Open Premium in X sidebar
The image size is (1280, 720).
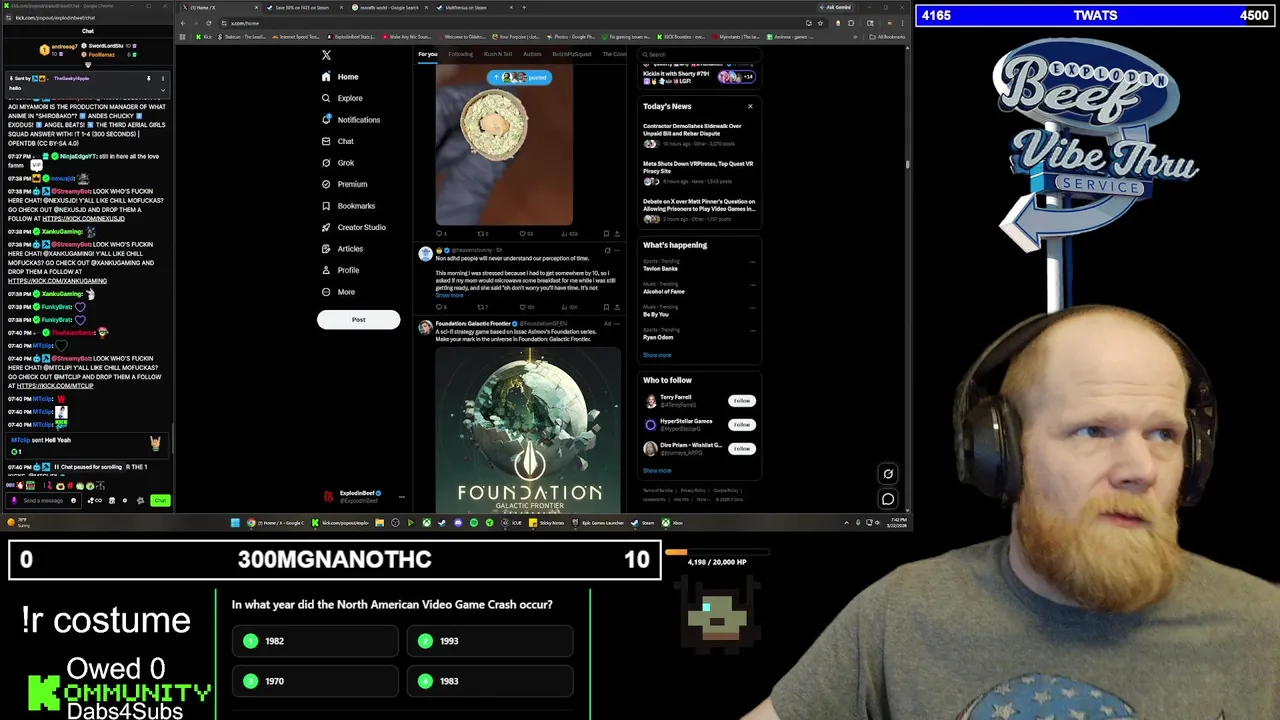(x=344, y=184)
